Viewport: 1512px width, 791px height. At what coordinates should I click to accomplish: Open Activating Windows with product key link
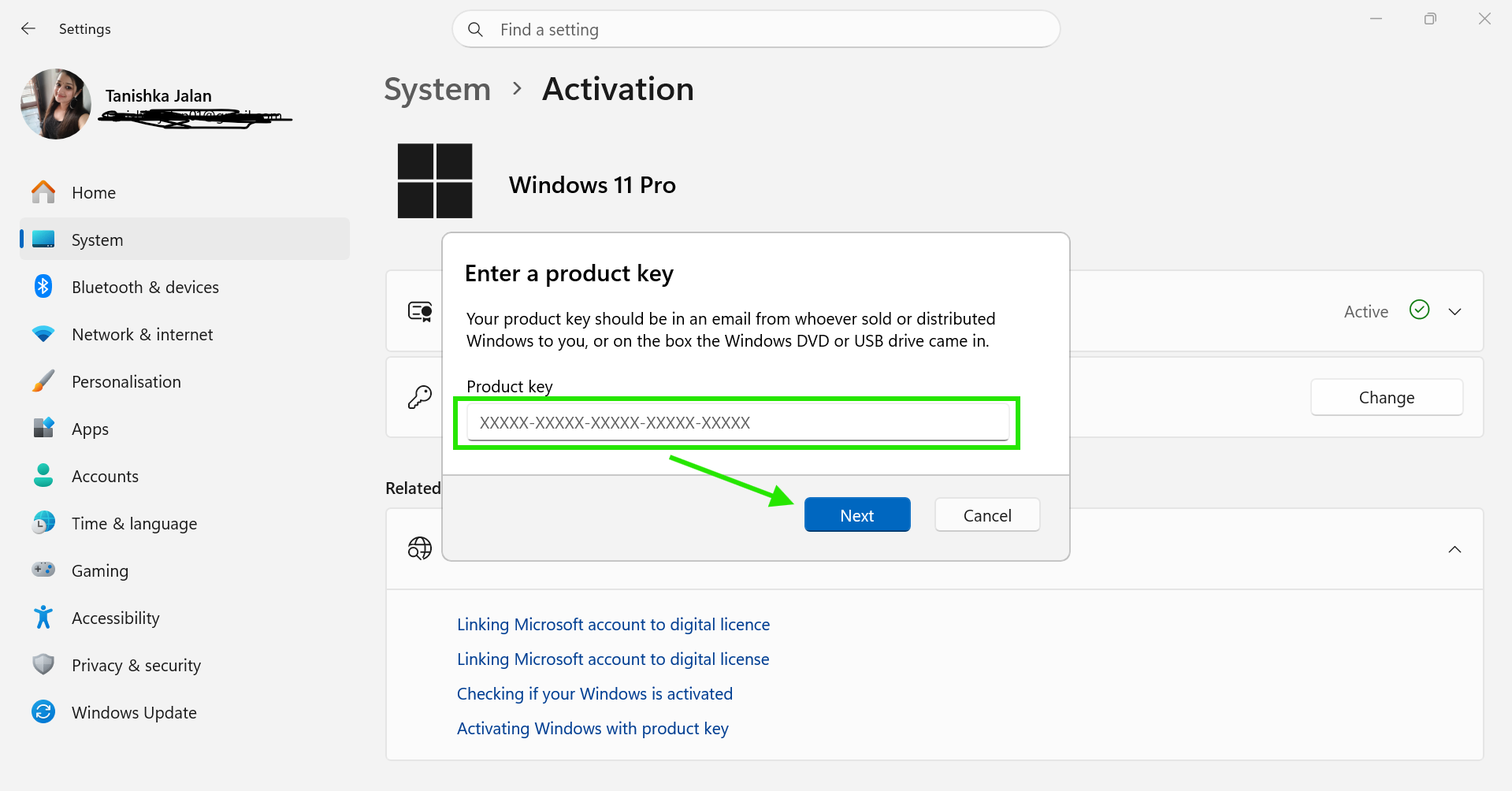pos(593,728)
